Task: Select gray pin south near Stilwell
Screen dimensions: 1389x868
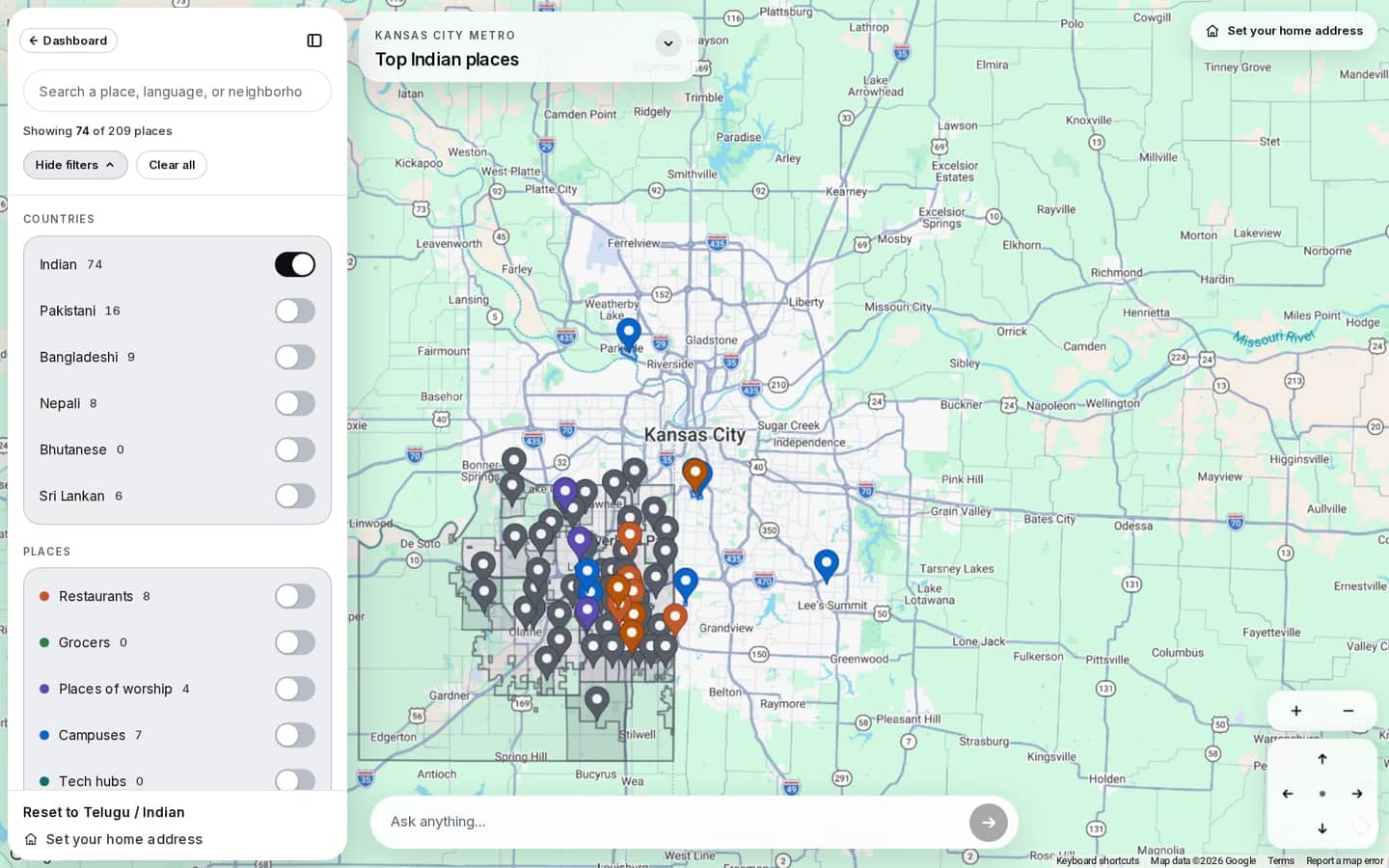Action: coord(597,702)
